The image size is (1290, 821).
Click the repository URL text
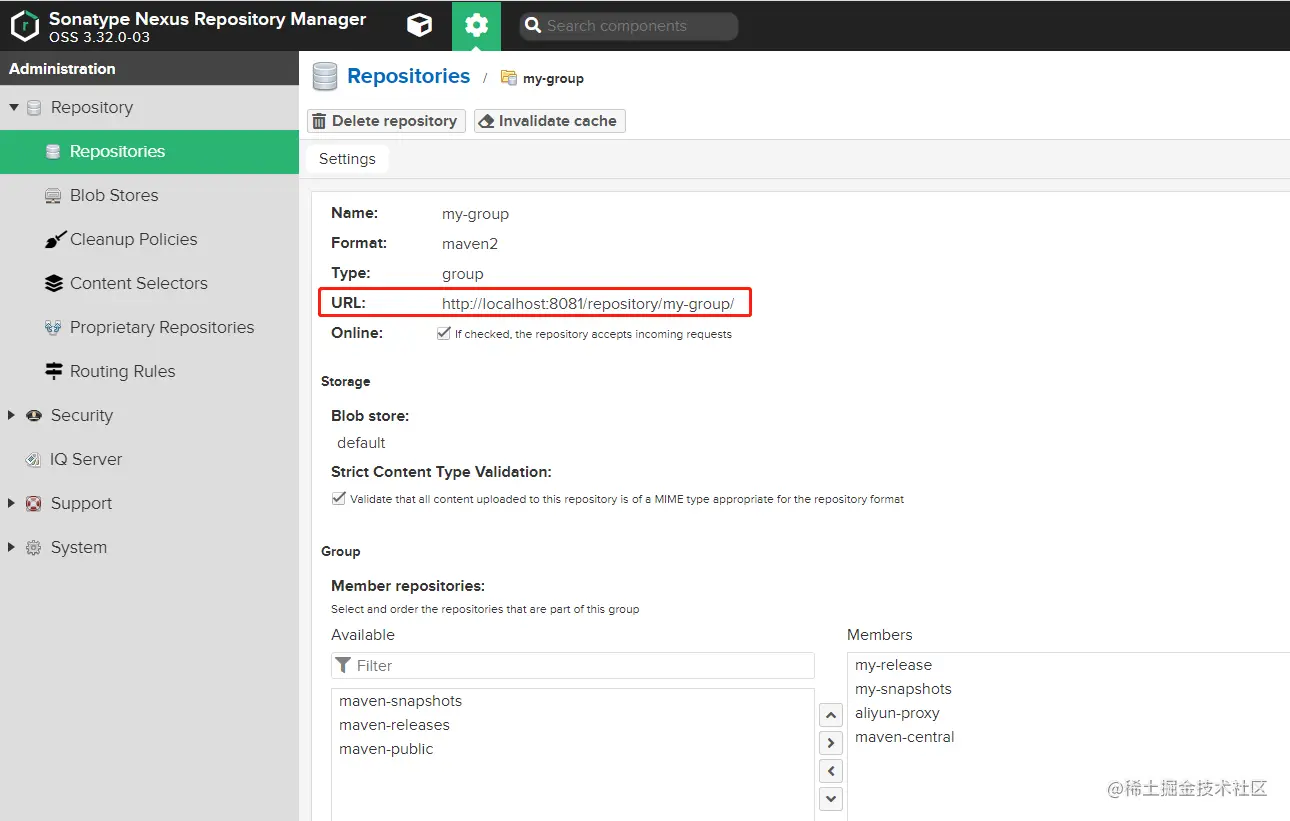pos(588,303)
